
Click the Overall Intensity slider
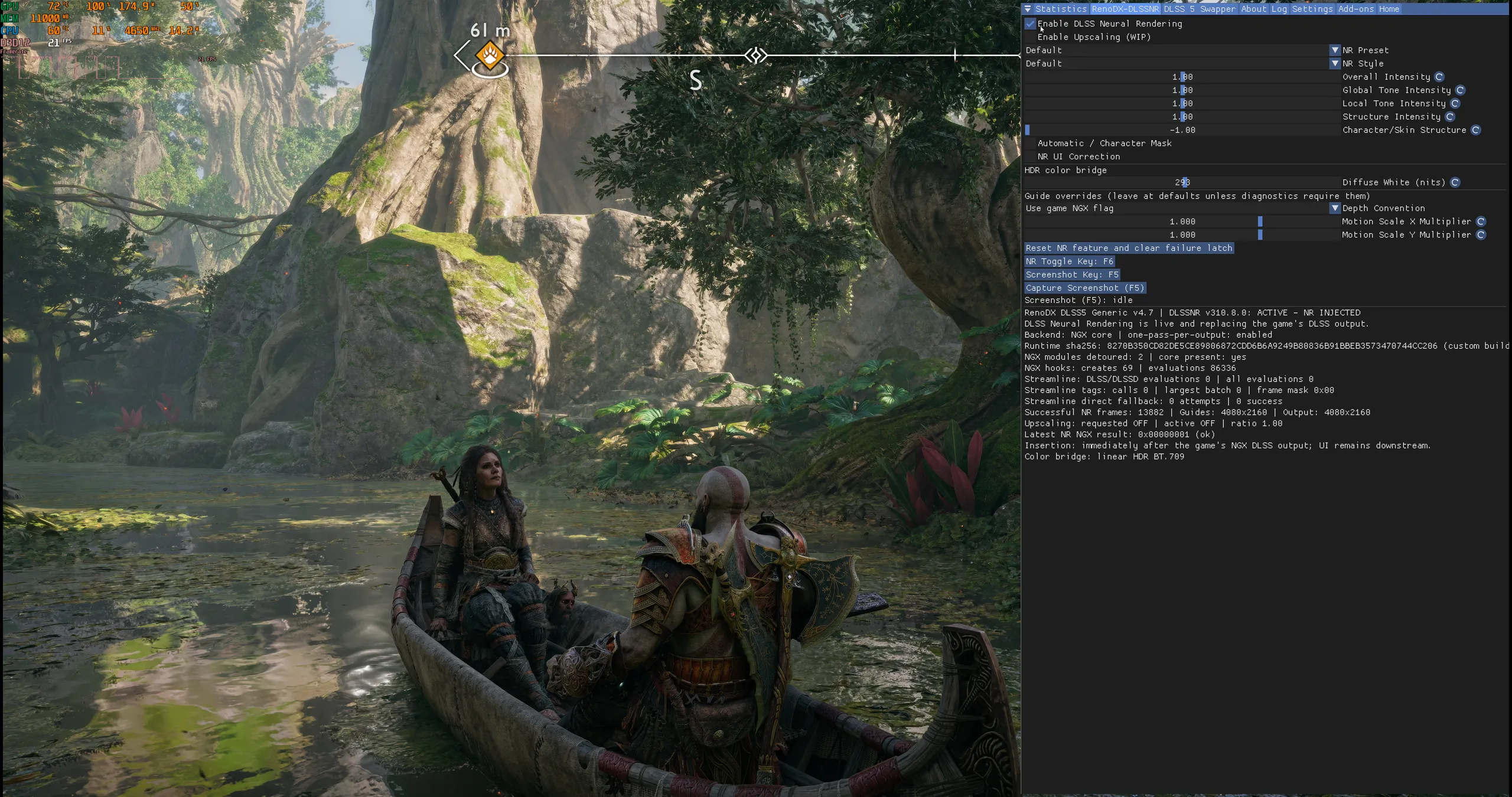pos(1182,77)
